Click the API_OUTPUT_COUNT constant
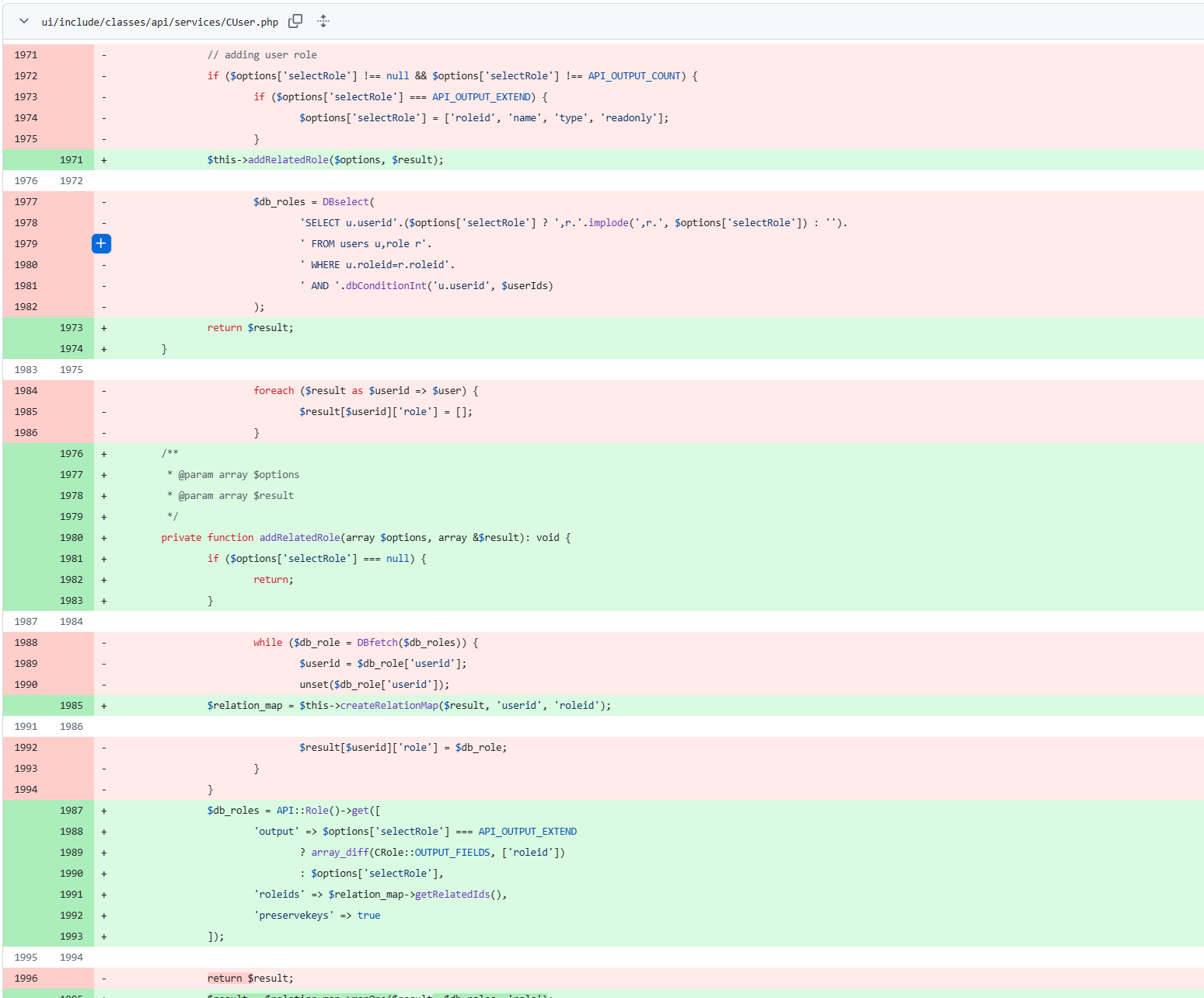The image size is (1204, 998). (x=634, y=76)
